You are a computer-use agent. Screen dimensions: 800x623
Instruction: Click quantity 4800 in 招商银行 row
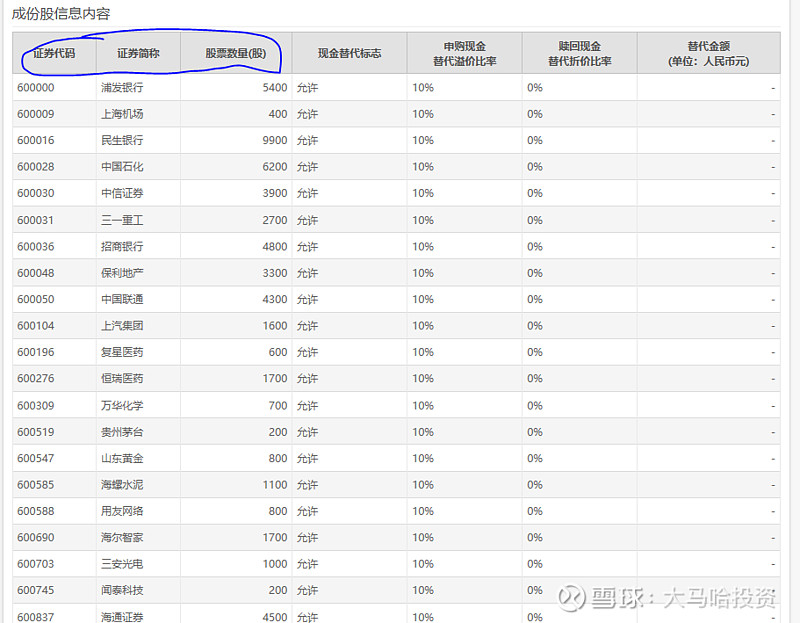point(275,247)
